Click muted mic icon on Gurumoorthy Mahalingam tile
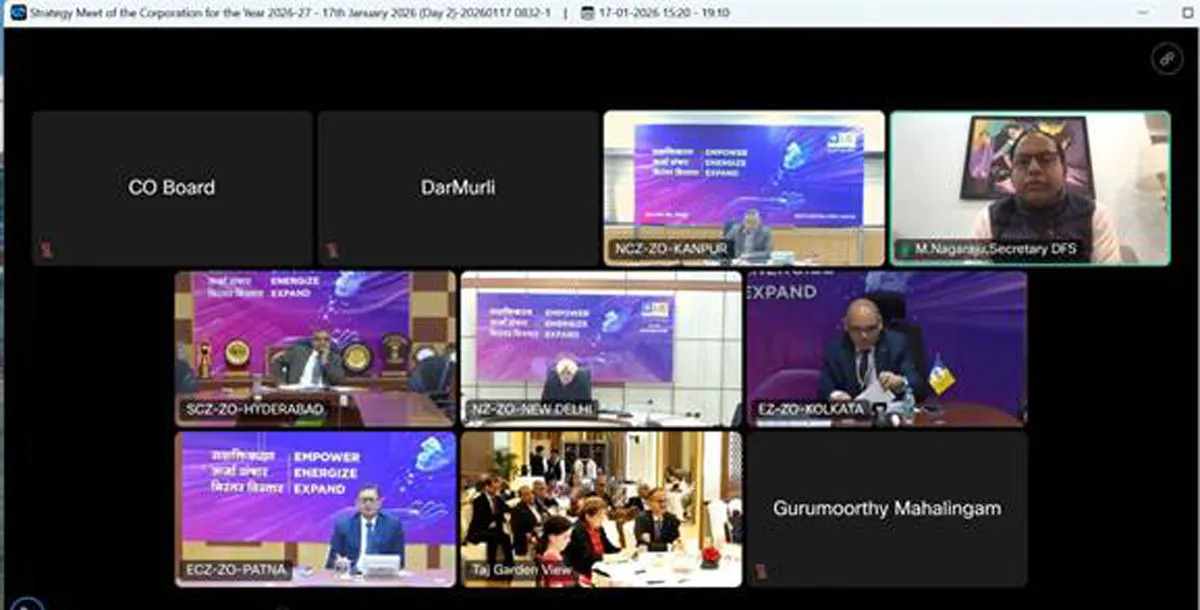The height and width of the screenshot is (610, 1200). [x=762, y=572]
